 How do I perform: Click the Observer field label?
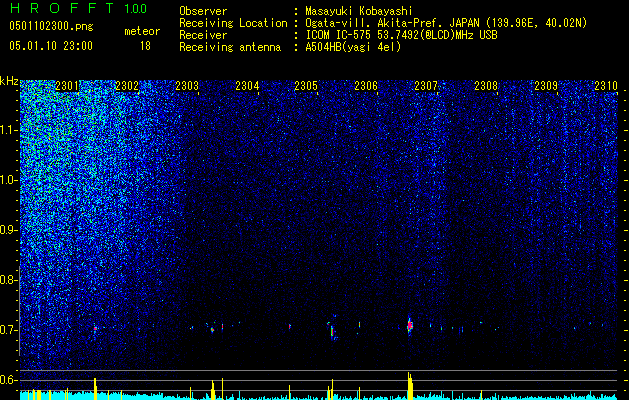(x=203, y=11)
